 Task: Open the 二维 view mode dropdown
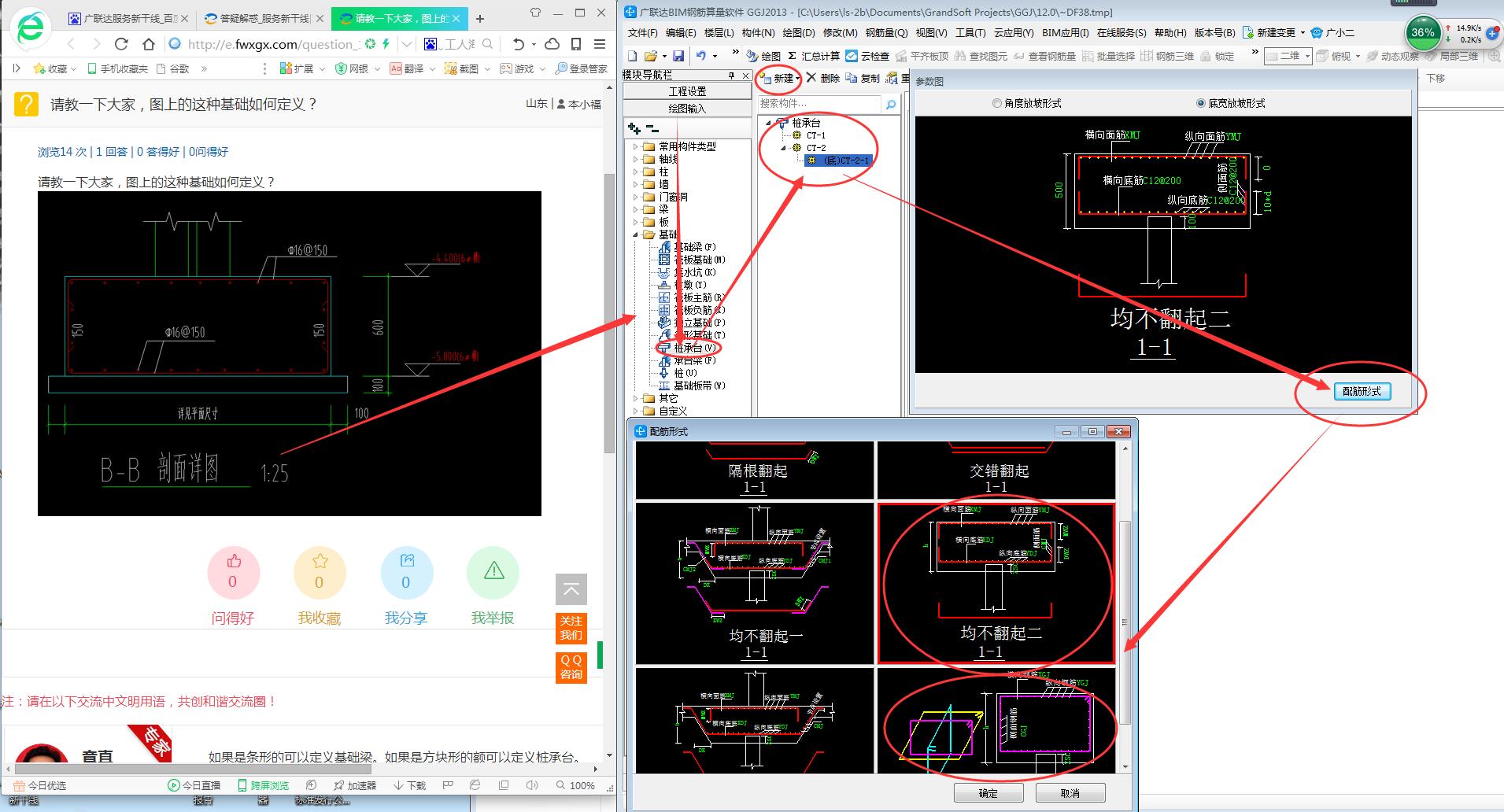pos(1307,56)
